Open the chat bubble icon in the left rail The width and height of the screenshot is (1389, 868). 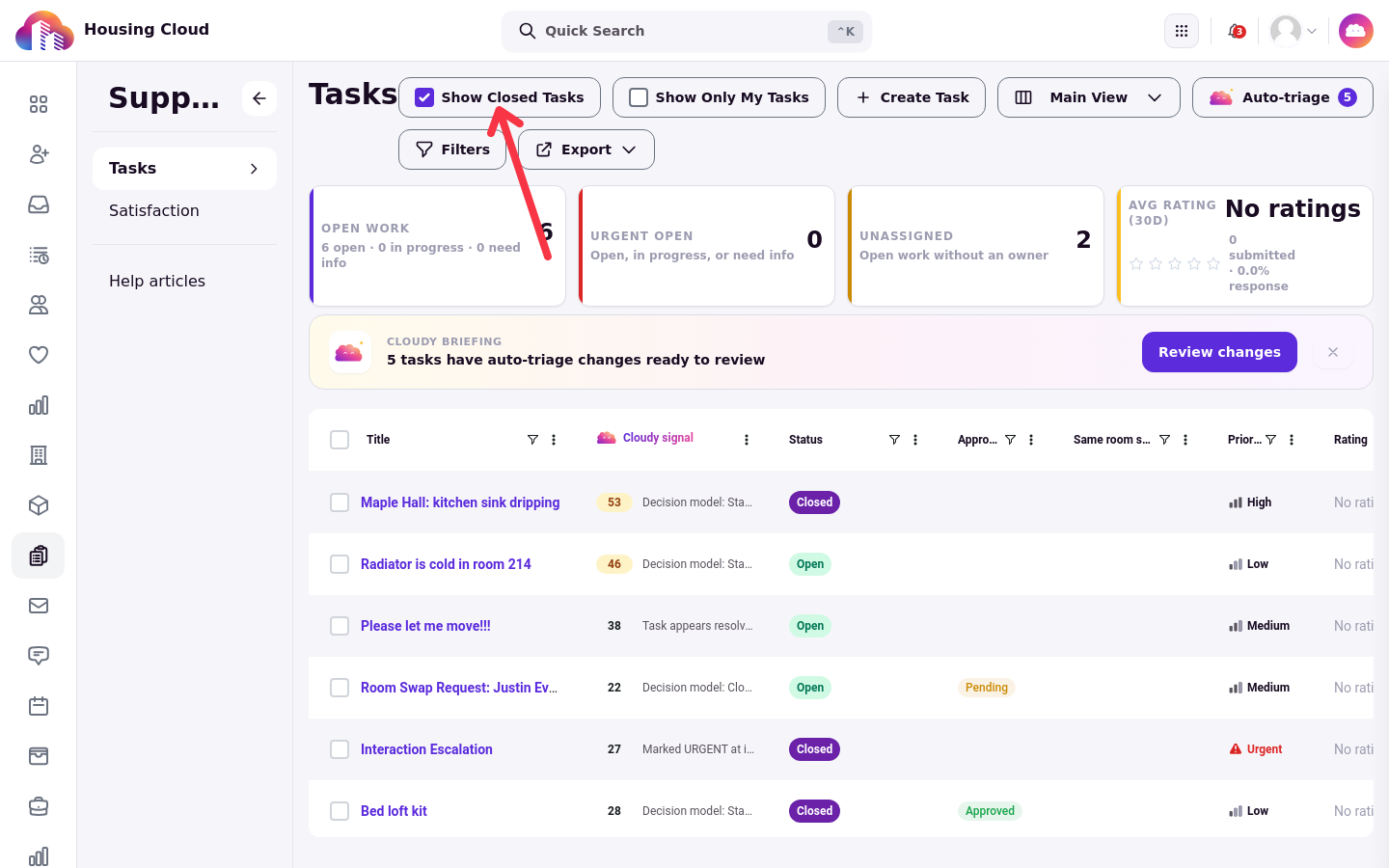click(x=39, y=656)
